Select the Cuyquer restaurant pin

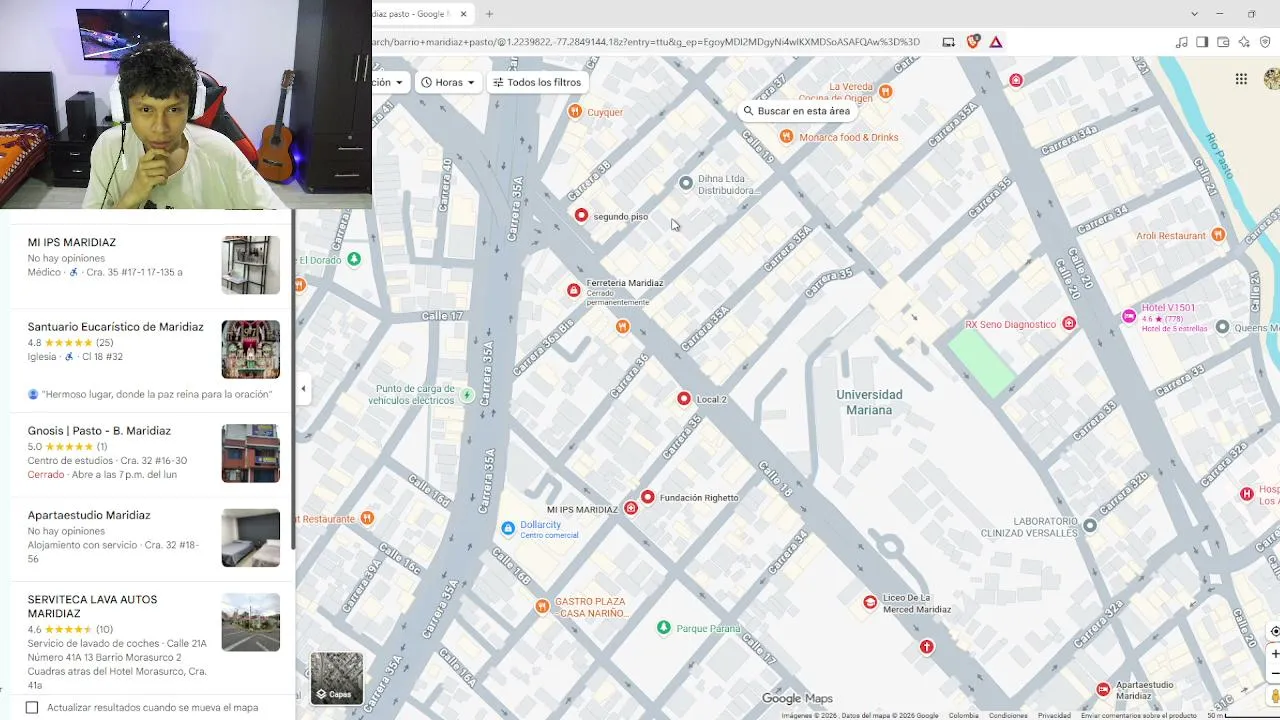pyautogui.click(x=575, y=111)
